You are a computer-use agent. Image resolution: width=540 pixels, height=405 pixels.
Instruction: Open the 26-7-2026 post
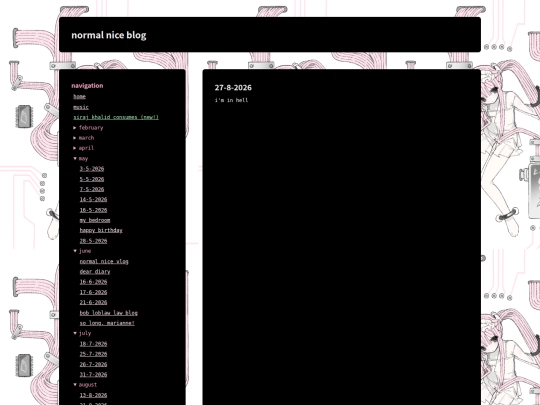point(93,364)
